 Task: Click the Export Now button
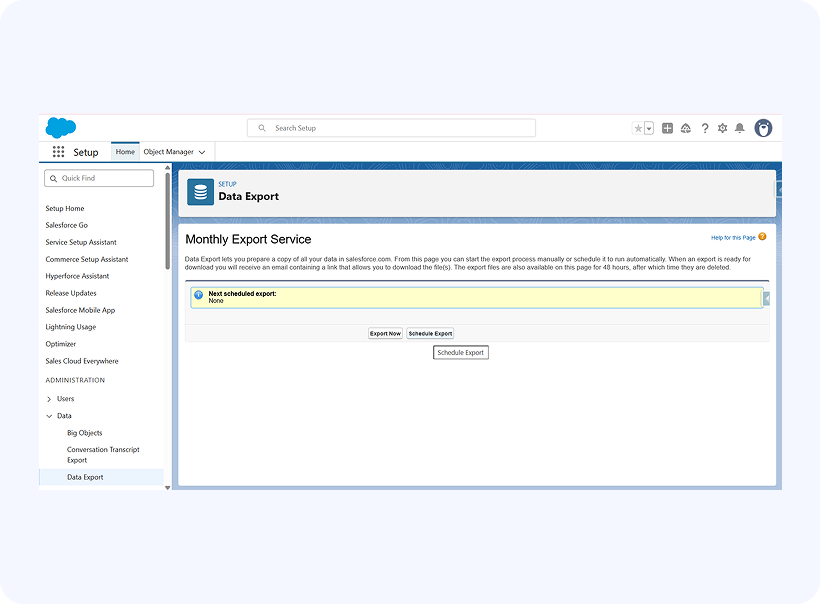pos(385,333)
